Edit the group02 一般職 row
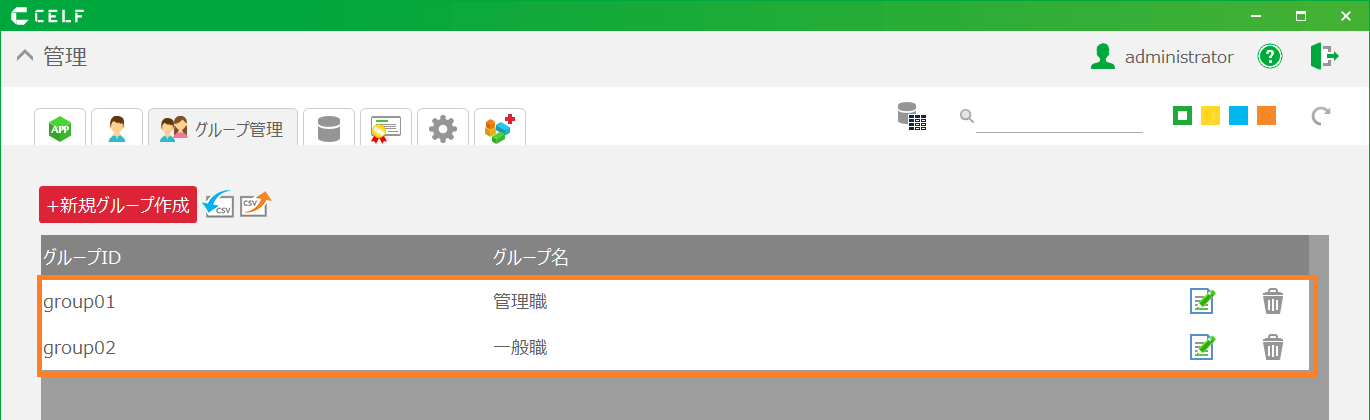The height and width of the screenshot is (420, 1370). click(x=1202, y=347)
